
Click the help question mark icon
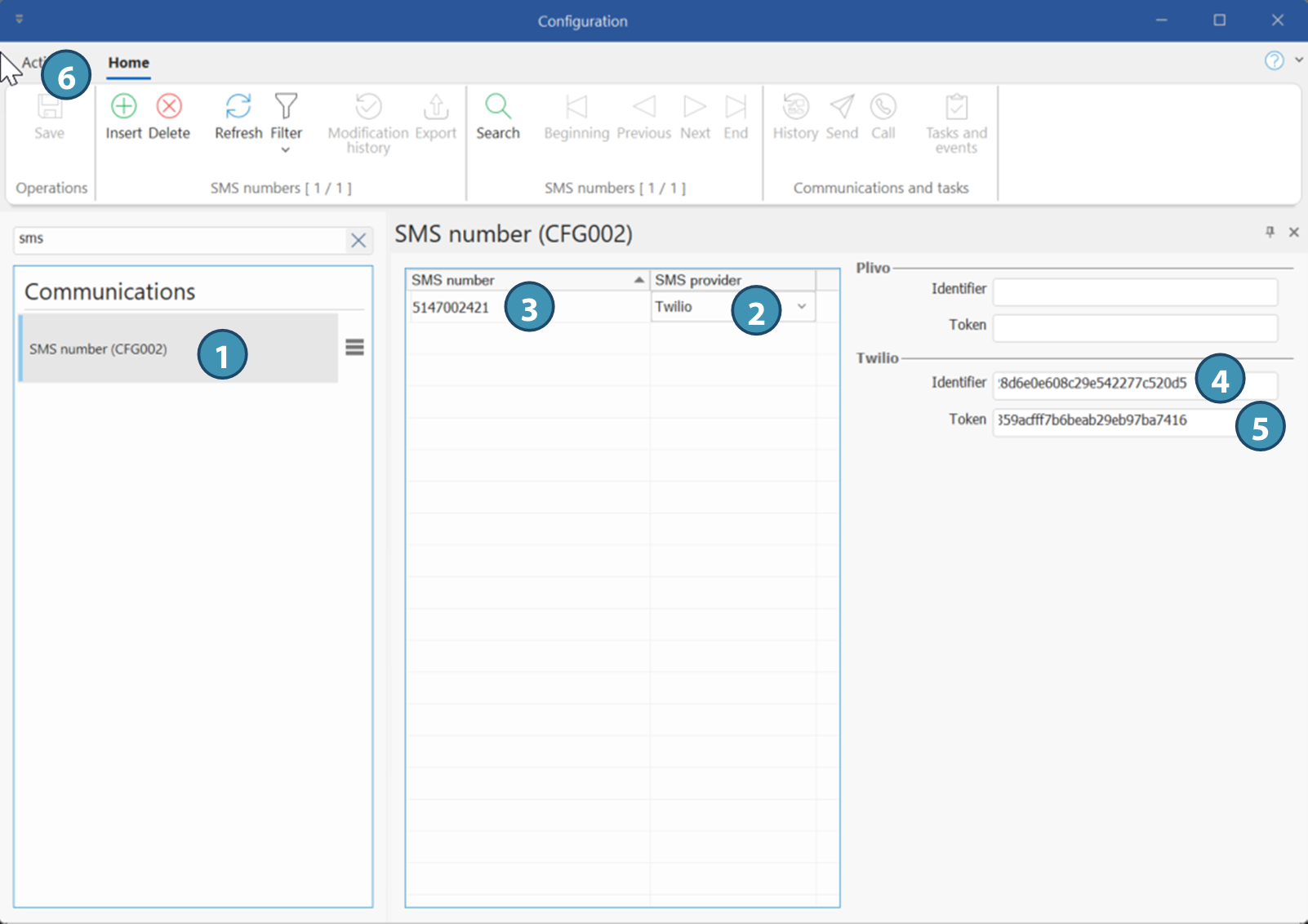[x=1274, y=60]
